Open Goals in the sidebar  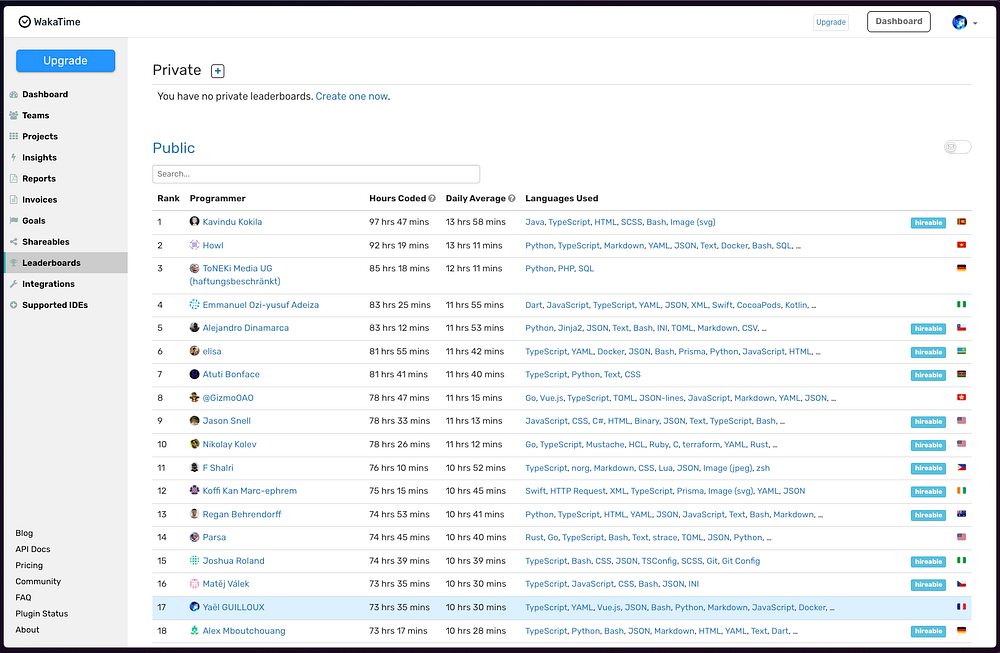tap(34, 221)
